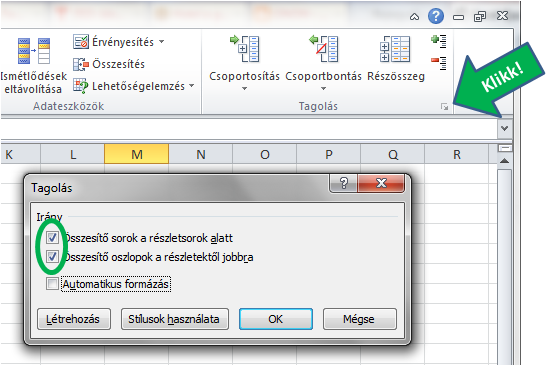Click the red minus hide detail icon

point(439,63)
